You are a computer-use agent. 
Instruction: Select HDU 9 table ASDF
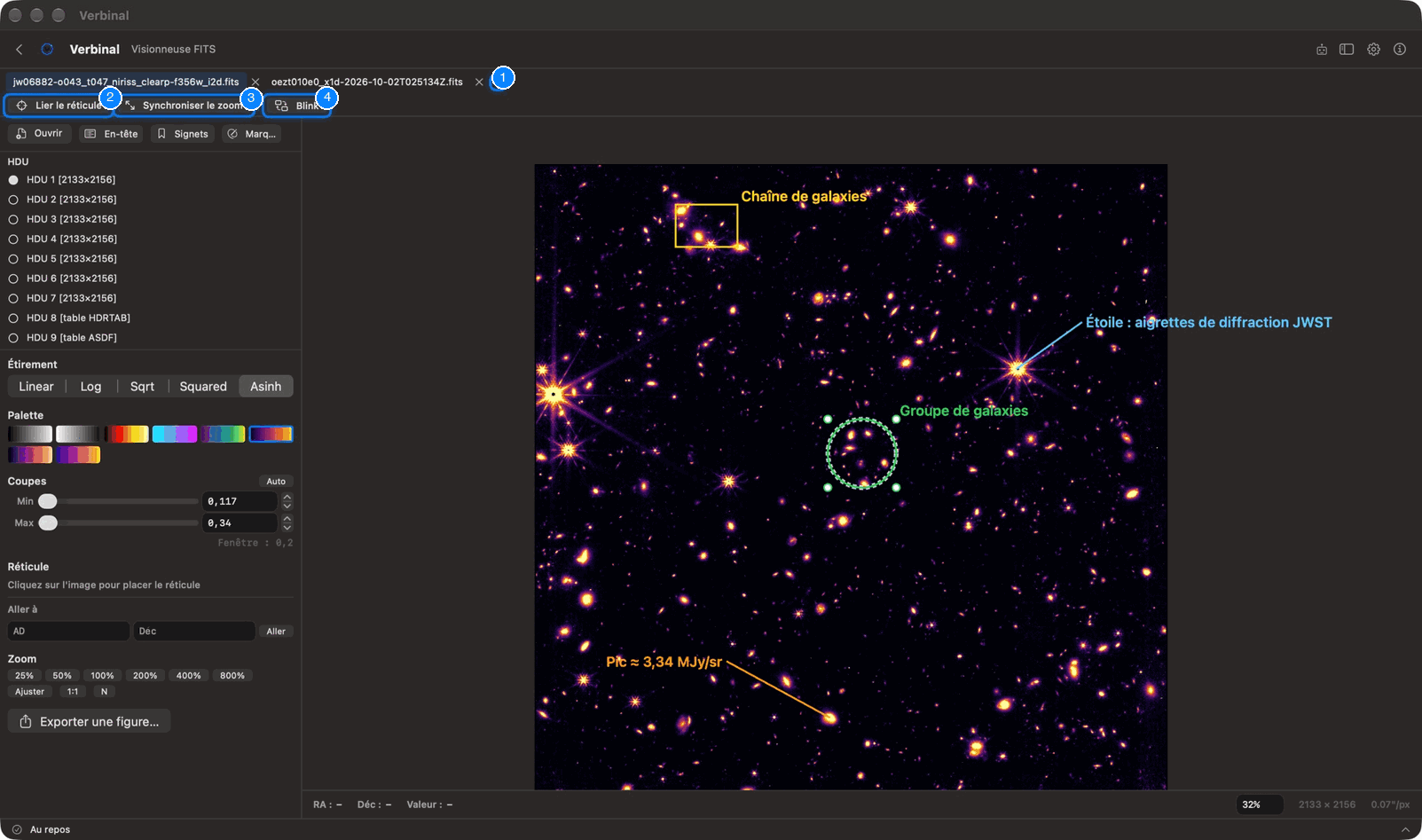point(63,338)
